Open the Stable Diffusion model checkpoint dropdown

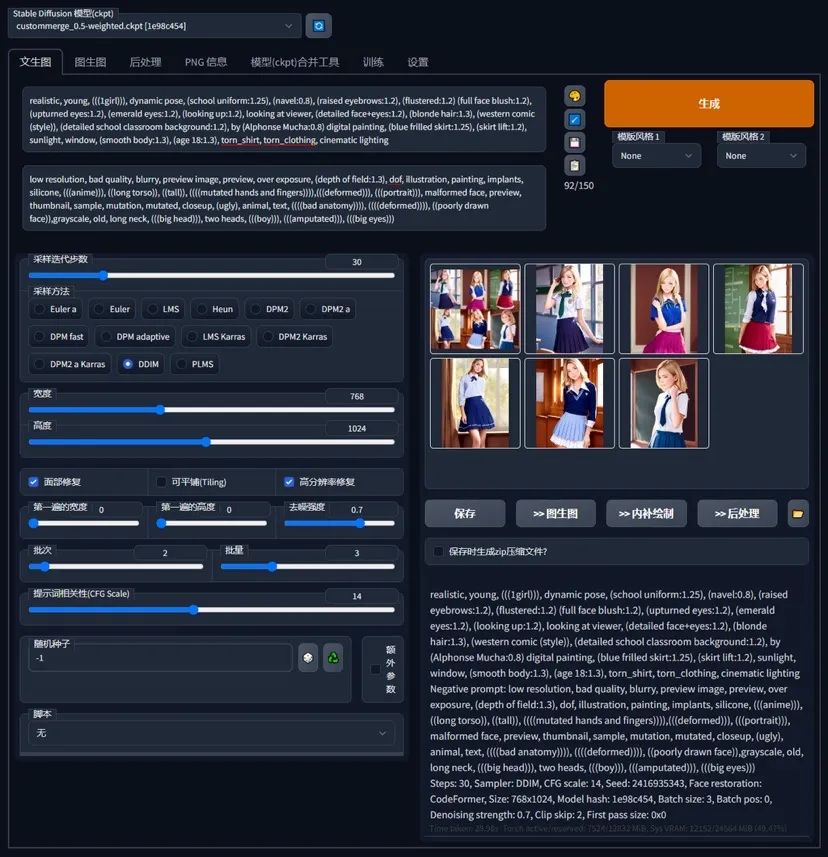point(155,26)
